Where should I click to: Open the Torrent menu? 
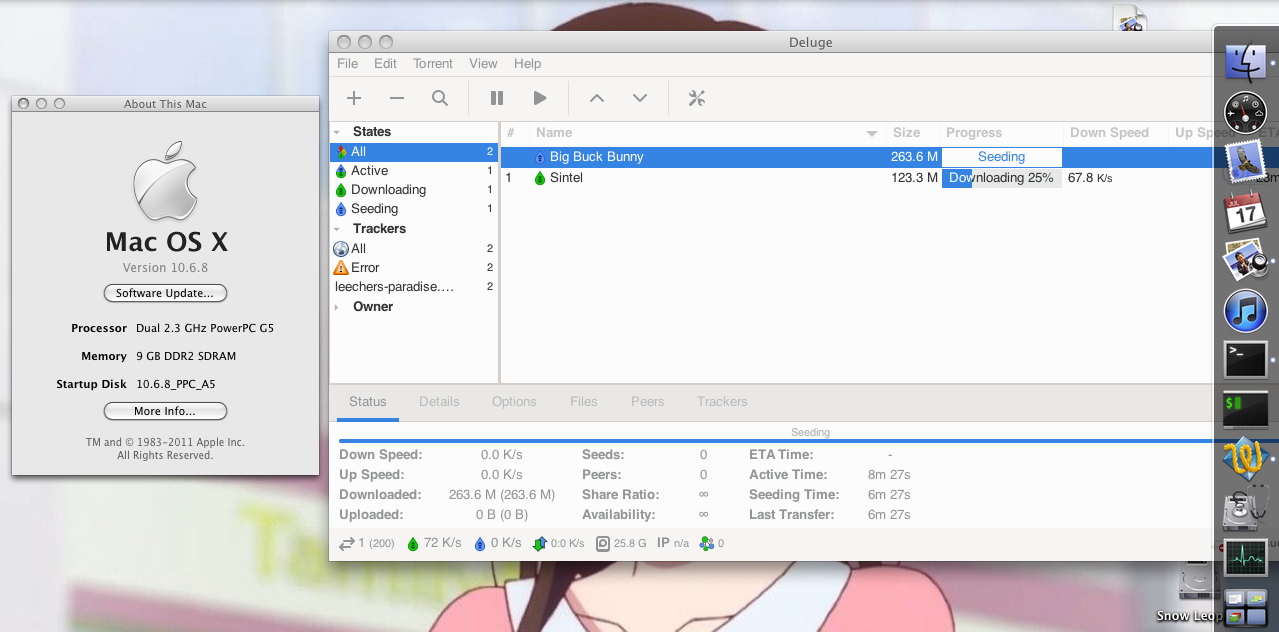(x=433, y=63)
